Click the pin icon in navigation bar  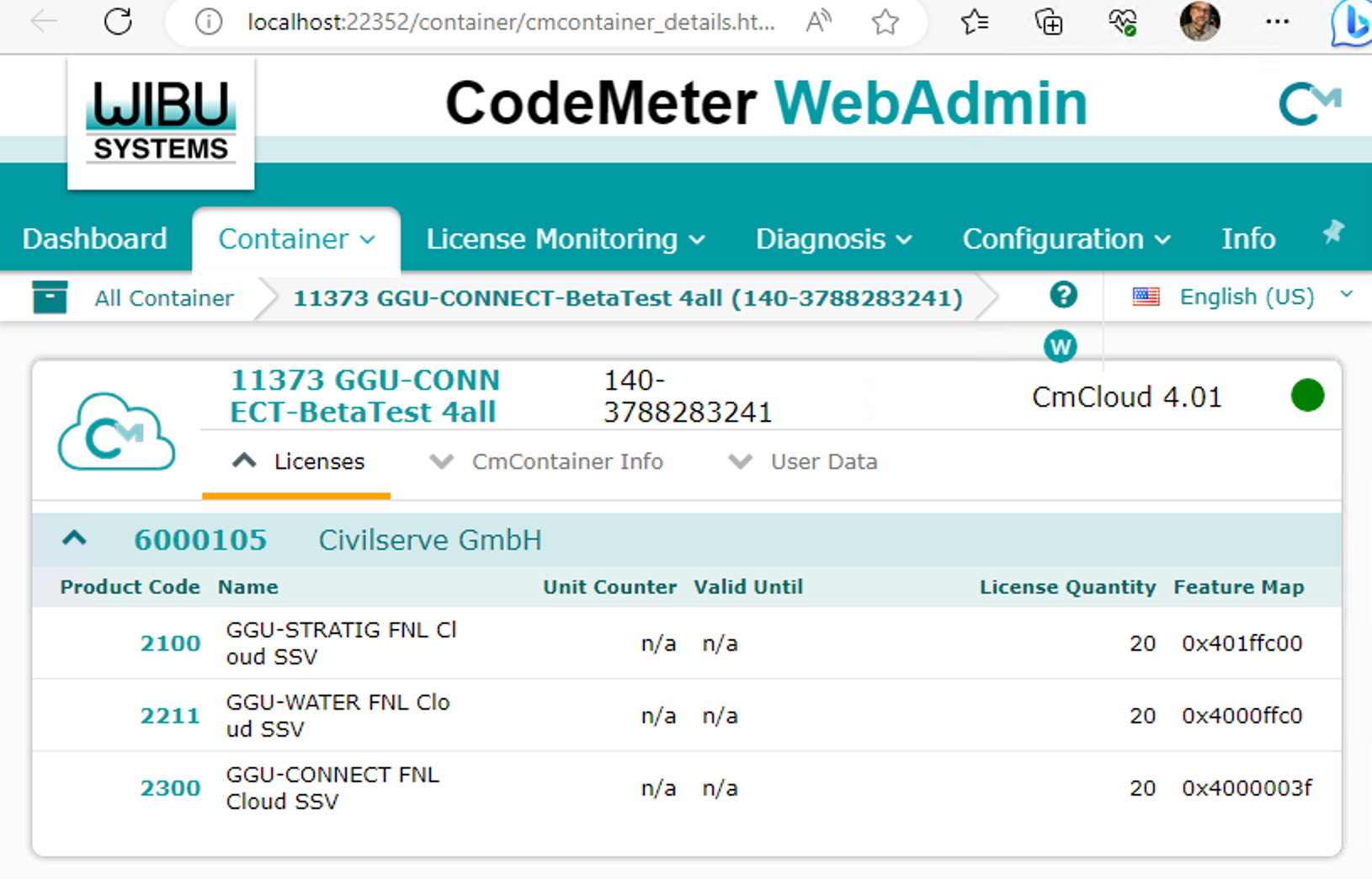(x=1332, y=232)
